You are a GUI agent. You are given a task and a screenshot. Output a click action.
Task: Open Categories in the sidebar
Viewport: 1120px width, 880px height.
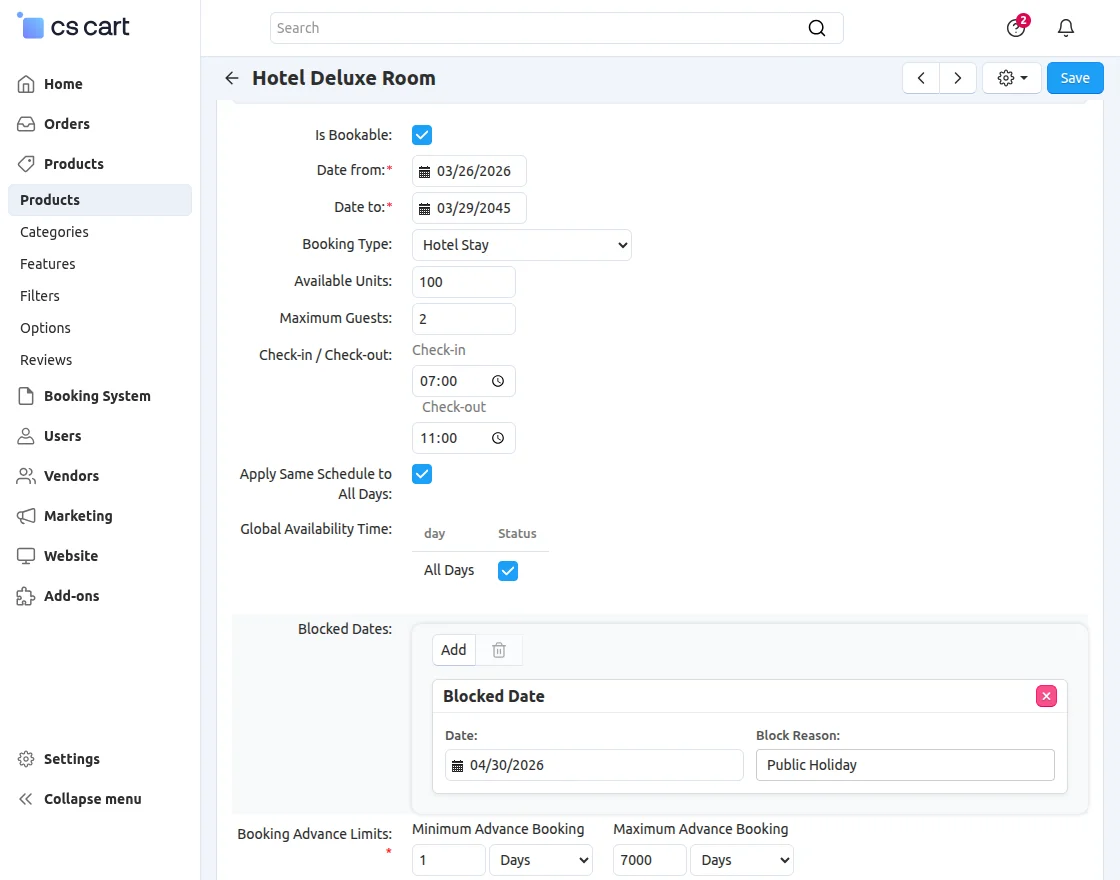(x=54, y=232)
